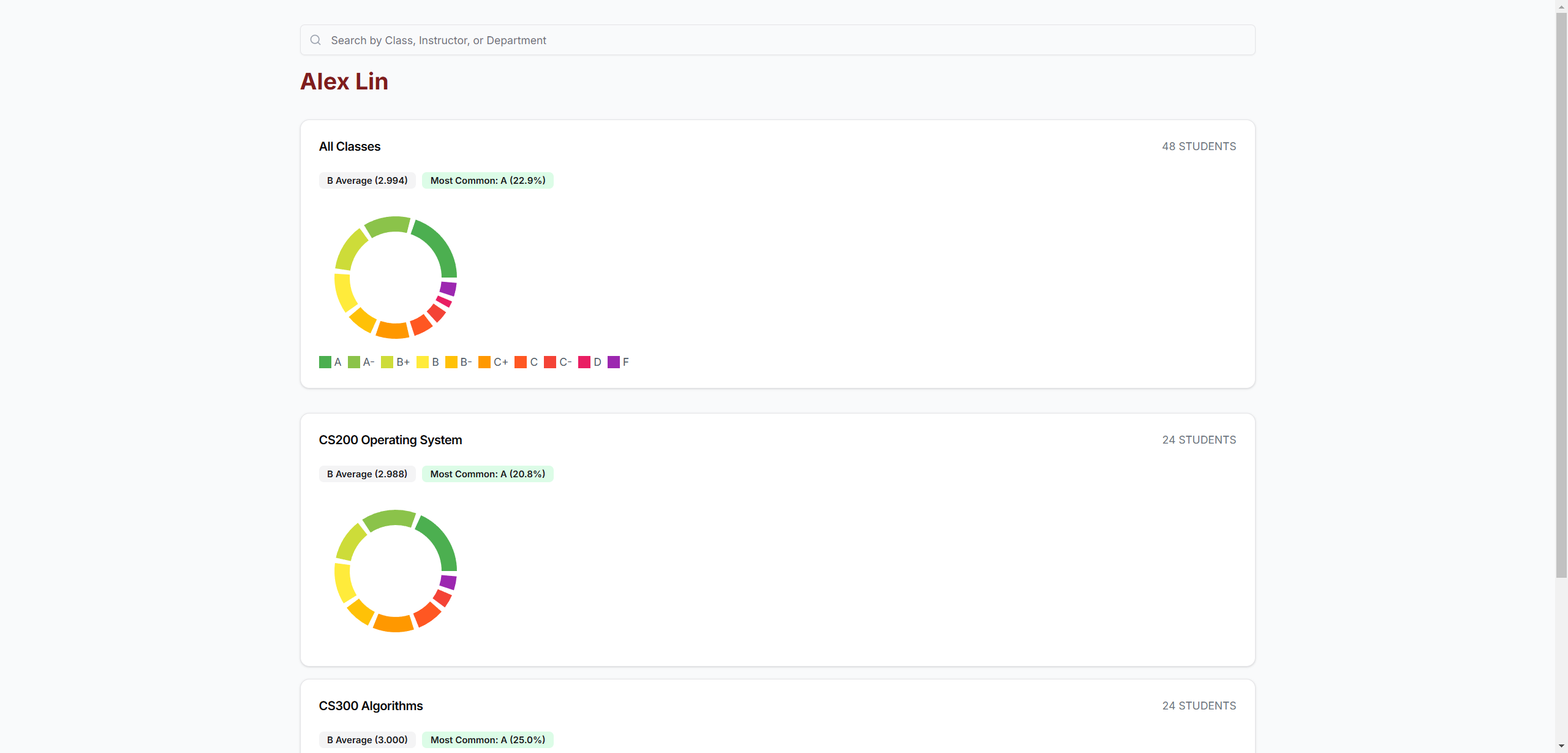Screen dimensions: 1568x753
Task: Click the page vertical scrollbar thumb
Action: point(1561,294)
